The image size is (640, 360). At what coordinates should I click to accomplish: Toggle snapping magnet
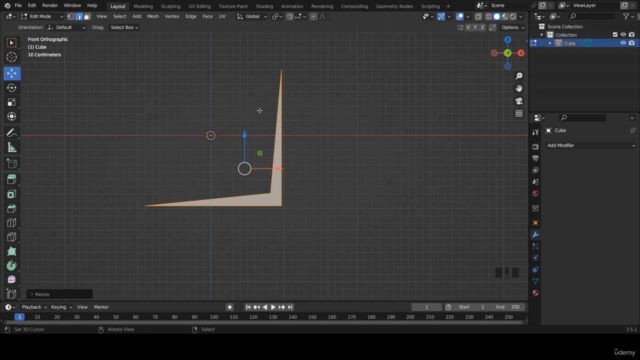pos(289,17)
